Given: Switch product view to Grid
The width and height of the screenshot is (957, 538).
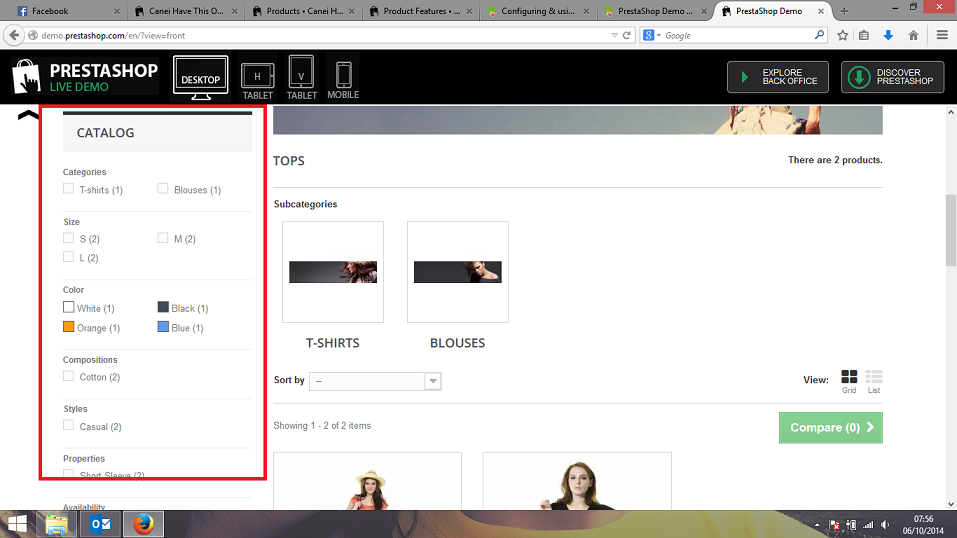Looking at the screenshot, I should 849,381.
